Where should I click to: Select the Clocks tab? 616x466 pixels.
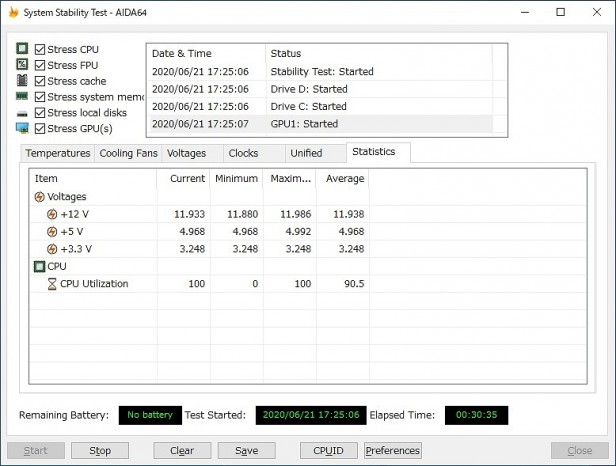[243, 153]
